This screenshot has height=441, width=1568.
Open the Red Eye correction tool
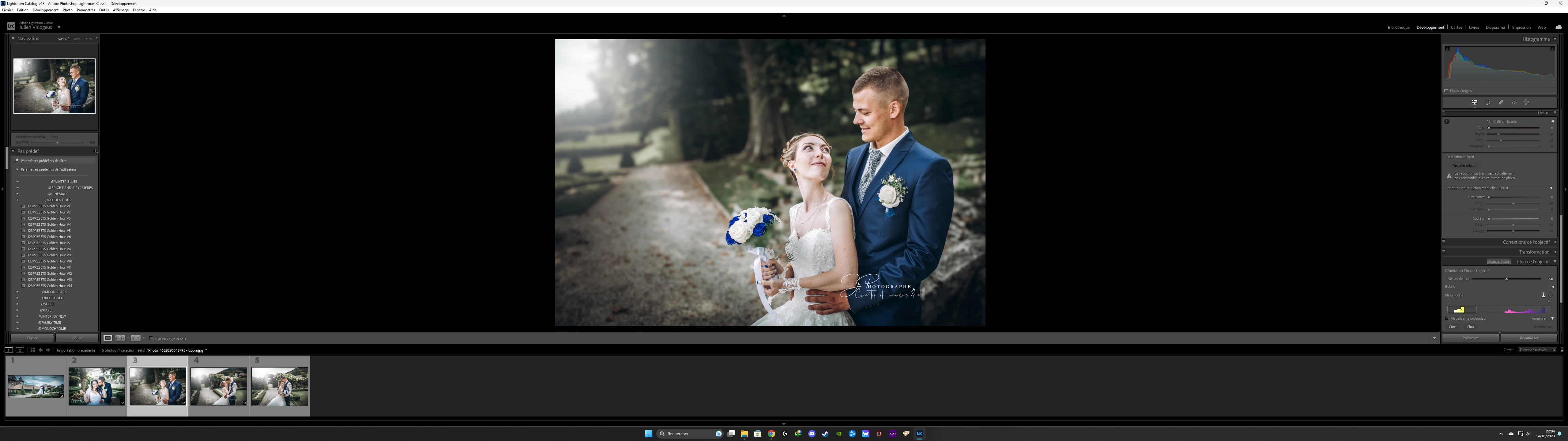(1514, 102)
